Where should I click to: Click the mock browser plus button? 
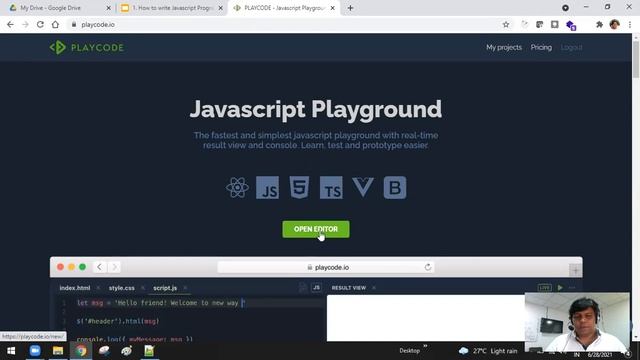pos(575,270)
